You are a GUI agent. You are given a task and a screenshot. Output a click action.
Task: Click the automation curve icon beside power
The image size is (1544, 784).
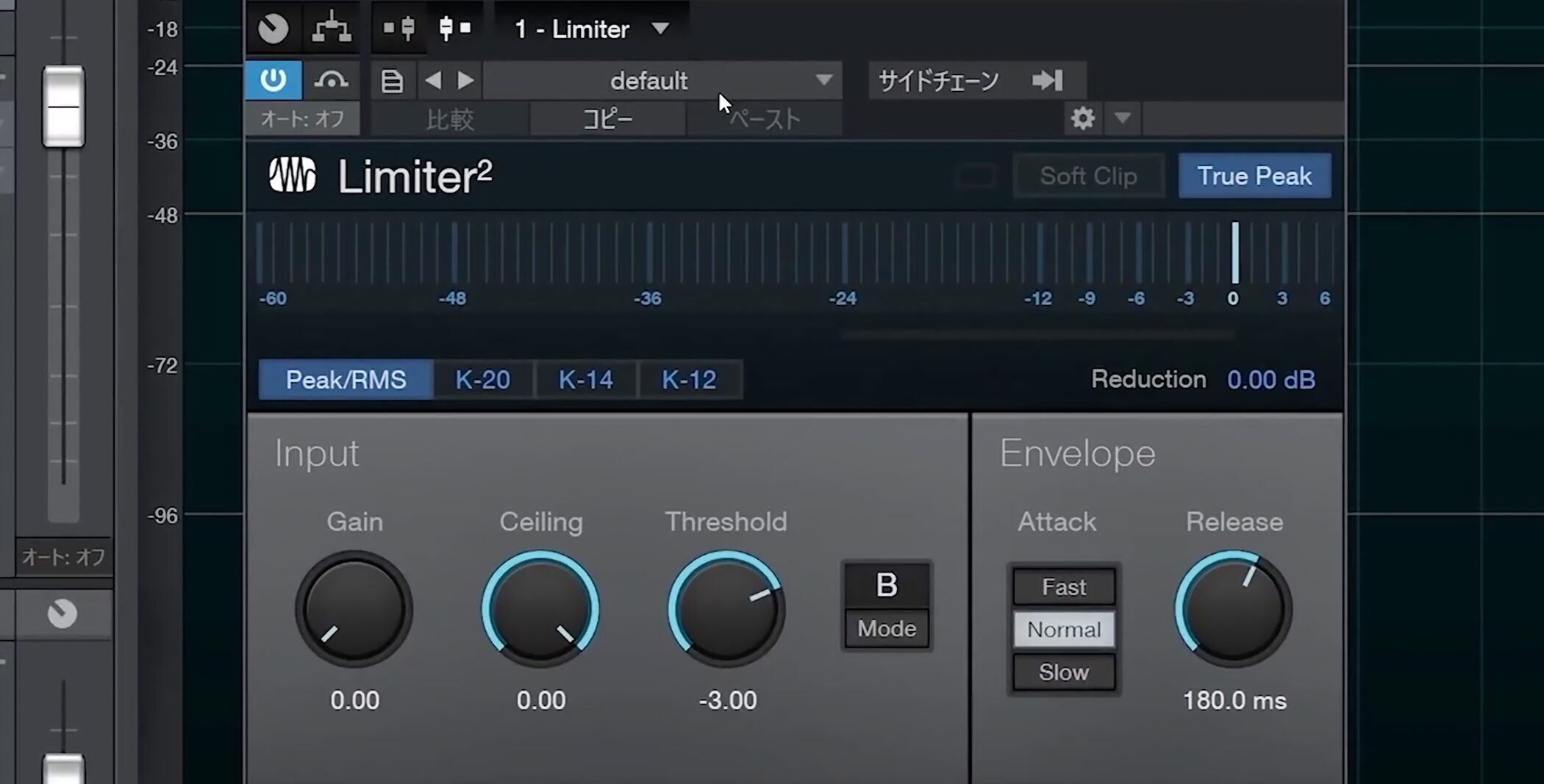tap(331, 80)
